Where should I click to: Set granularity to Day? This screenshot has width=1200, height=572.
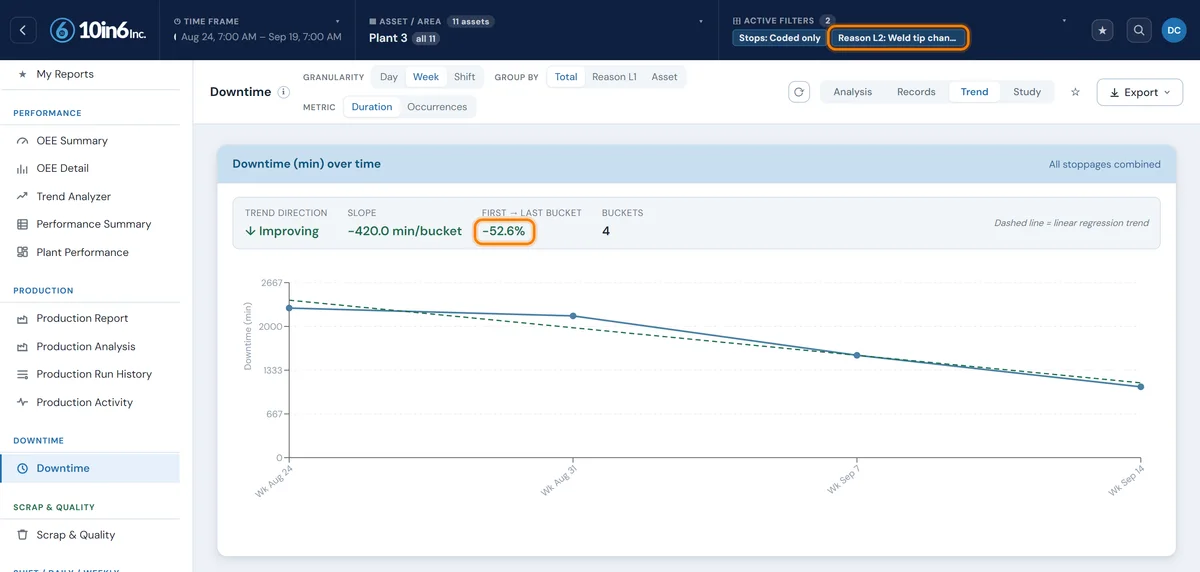click(x=388, y=77)
